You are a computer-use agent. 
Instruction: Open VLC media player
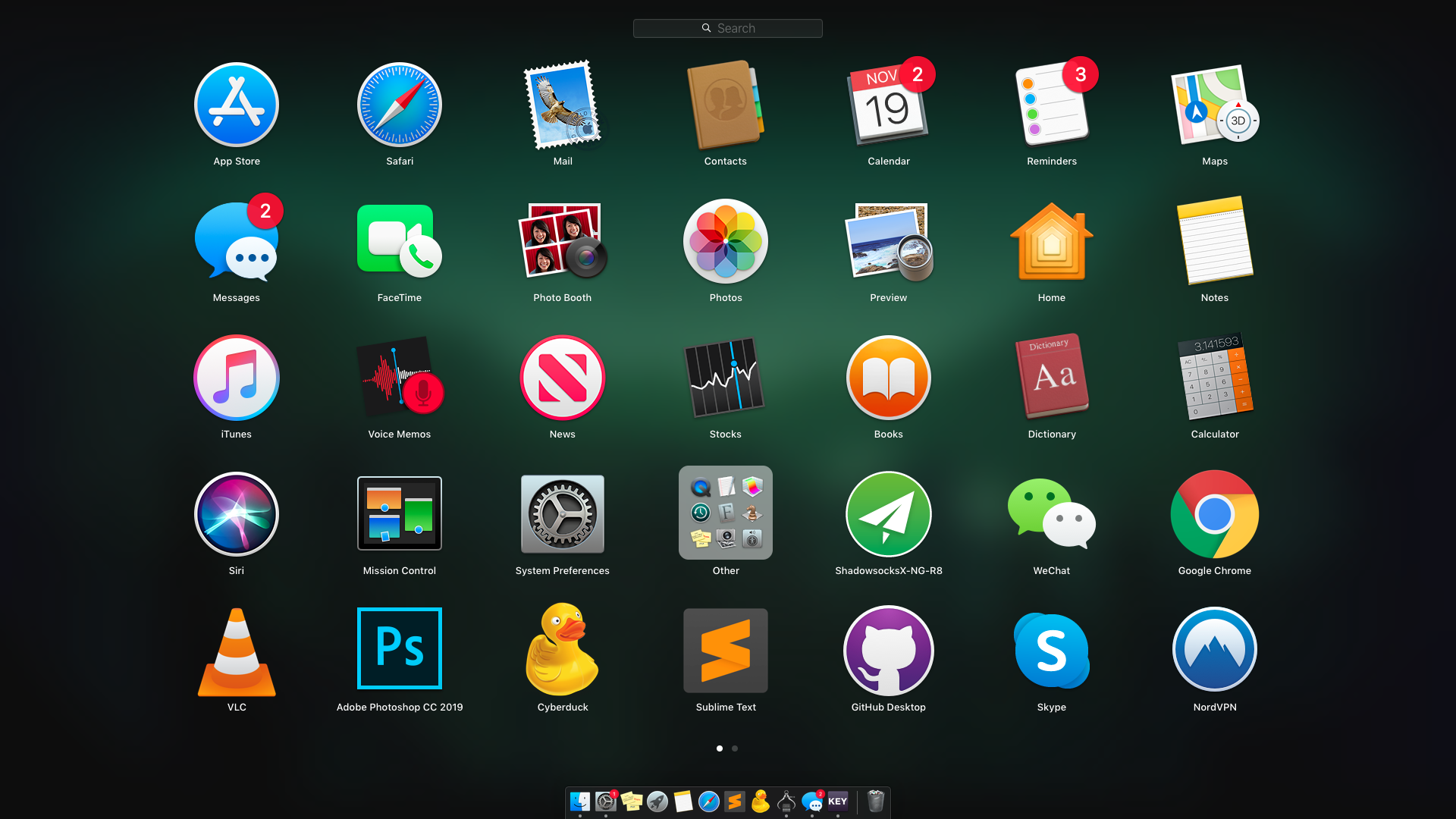(237, 651)
